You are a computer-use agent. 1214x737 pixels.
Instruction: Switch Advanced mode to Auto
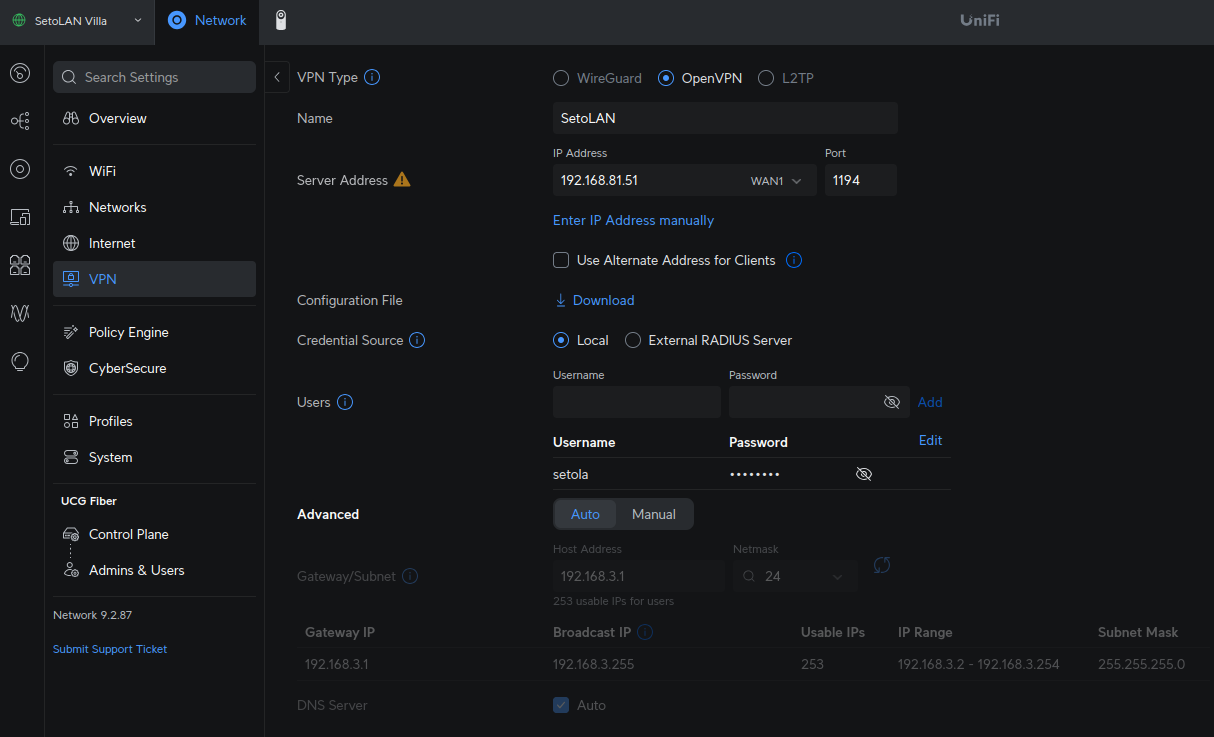585,514
